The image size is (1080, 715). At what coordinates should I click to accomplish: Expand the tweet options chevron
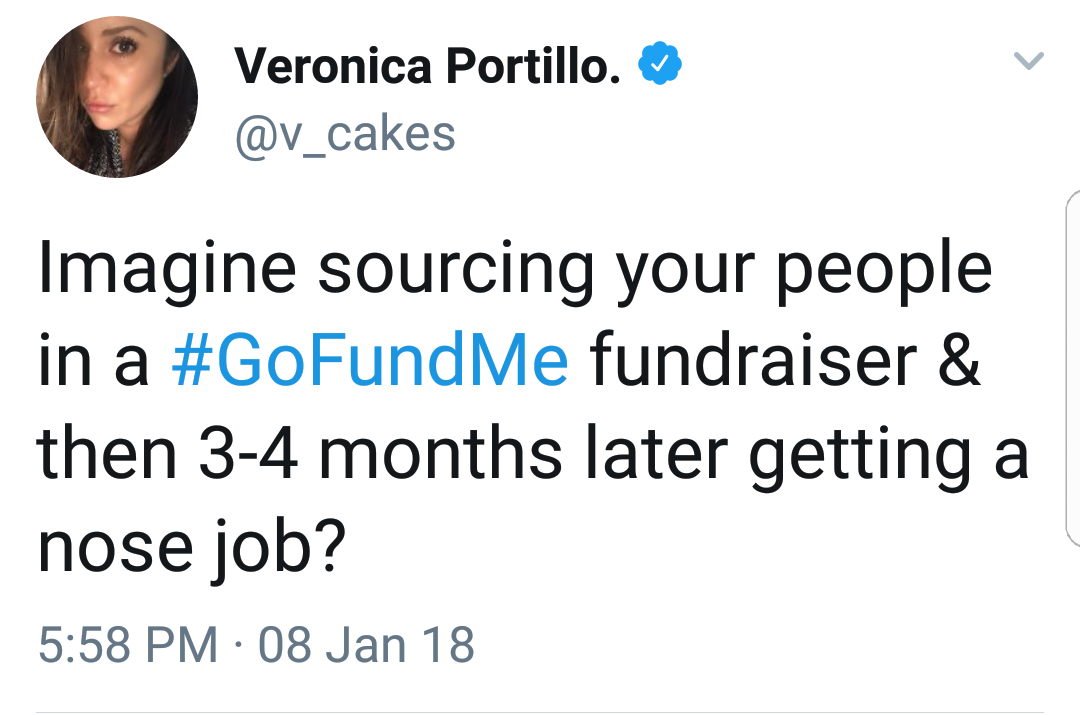coord(1029,61)
